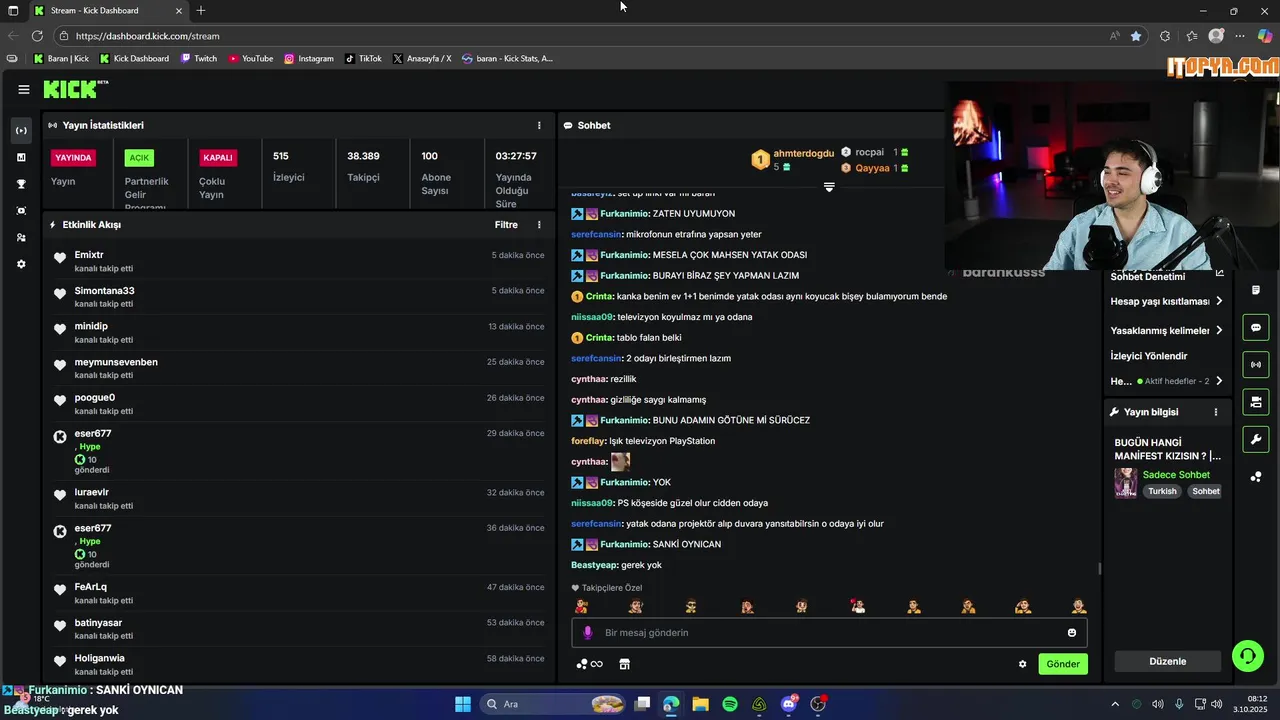
Task: Open the Kick hamburger menu
Action: click(x=23, y=89)
